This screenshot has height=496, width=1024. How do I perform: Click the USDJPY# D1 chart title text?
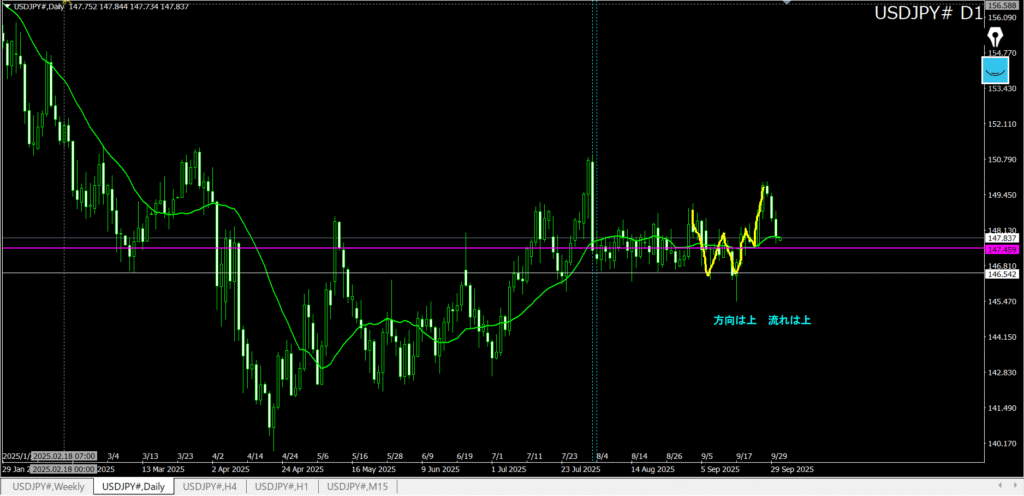(927, 13)
